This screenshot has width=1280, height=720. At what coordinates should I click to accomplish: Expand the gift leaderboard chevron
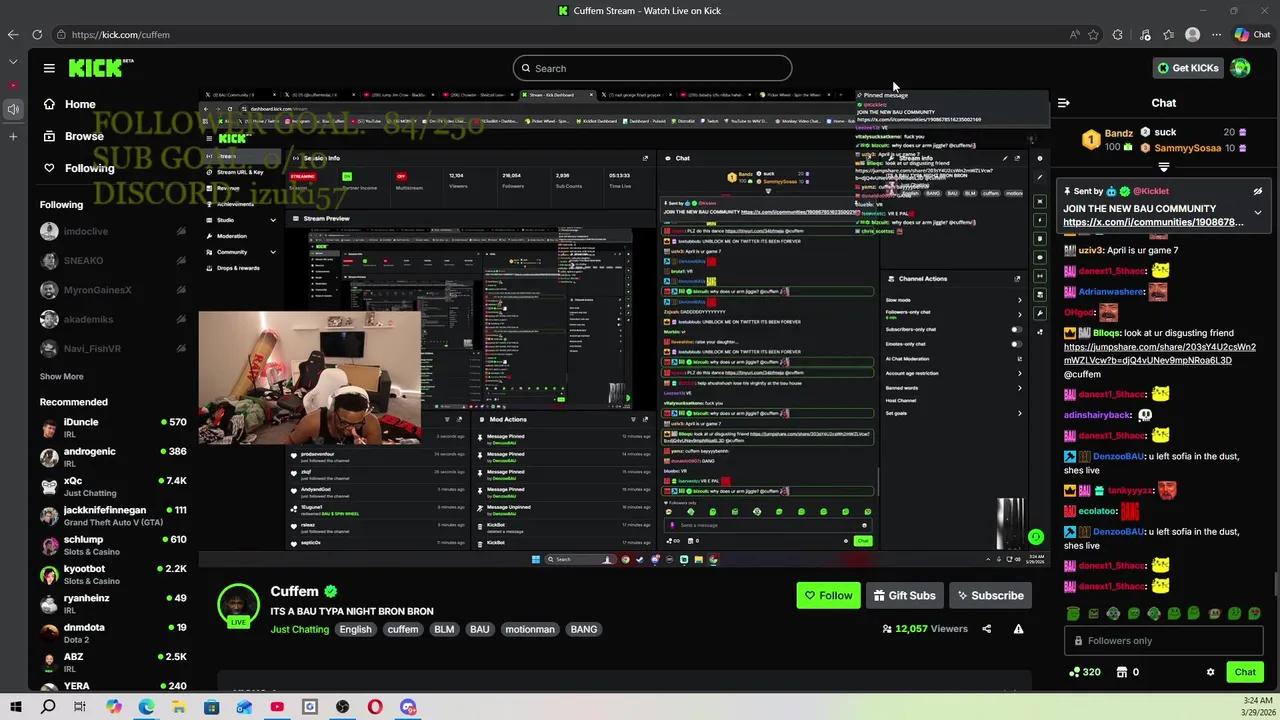[x=1164, y=167]
